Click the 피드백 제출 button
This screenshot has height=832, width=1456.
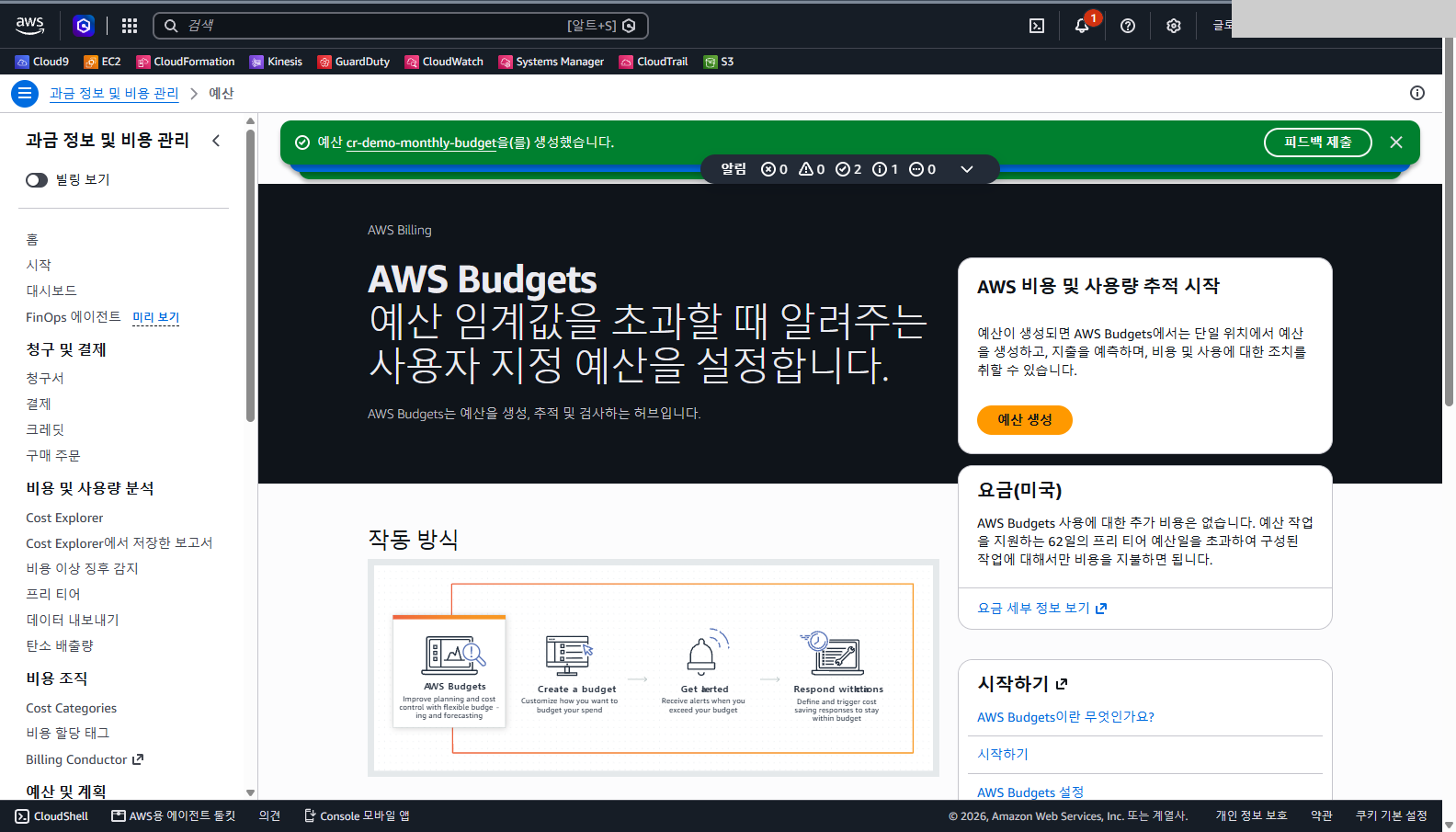(x=1318, y=142)
